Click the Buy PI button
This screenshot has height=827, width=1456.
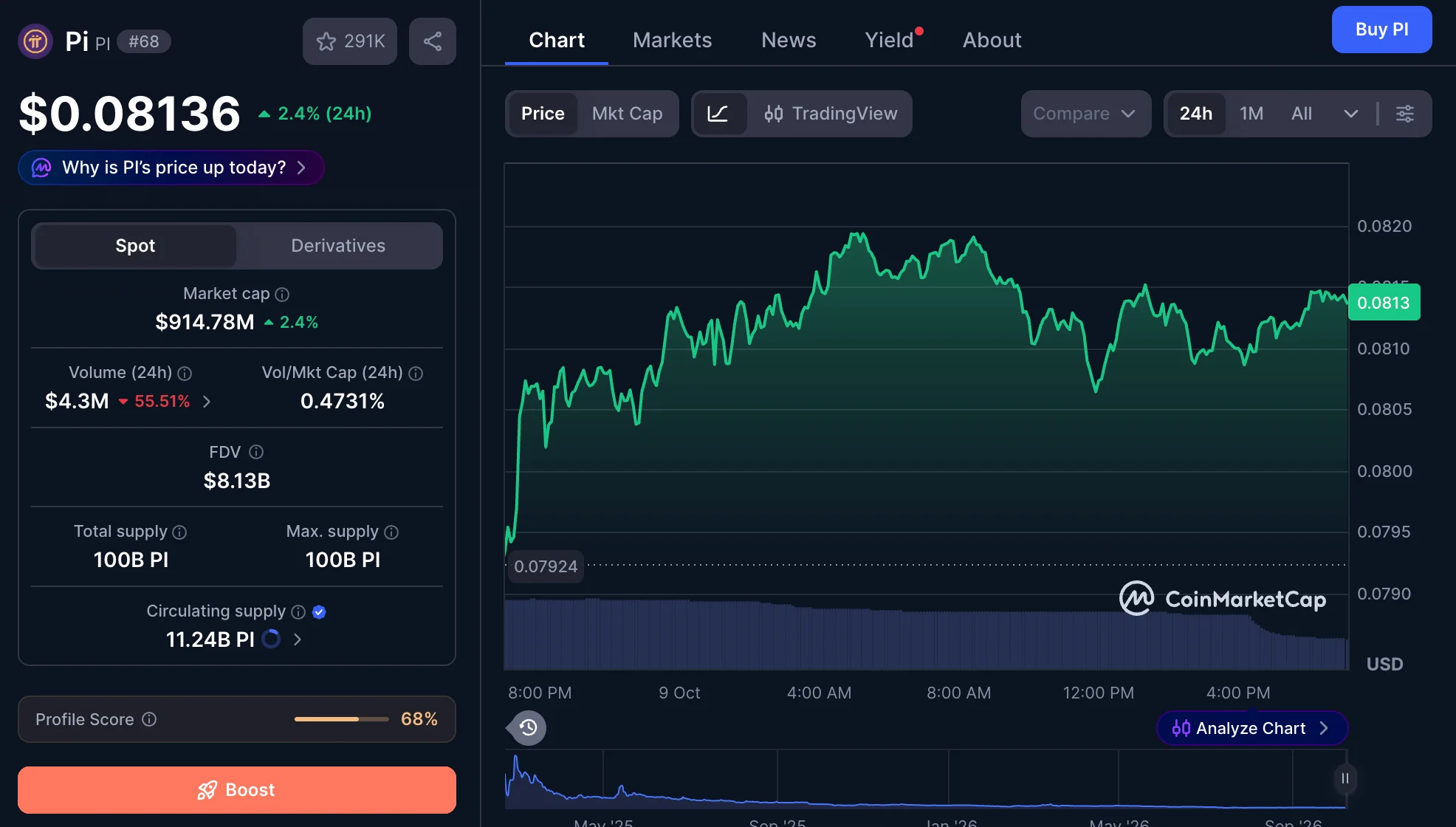(1381, 30)
